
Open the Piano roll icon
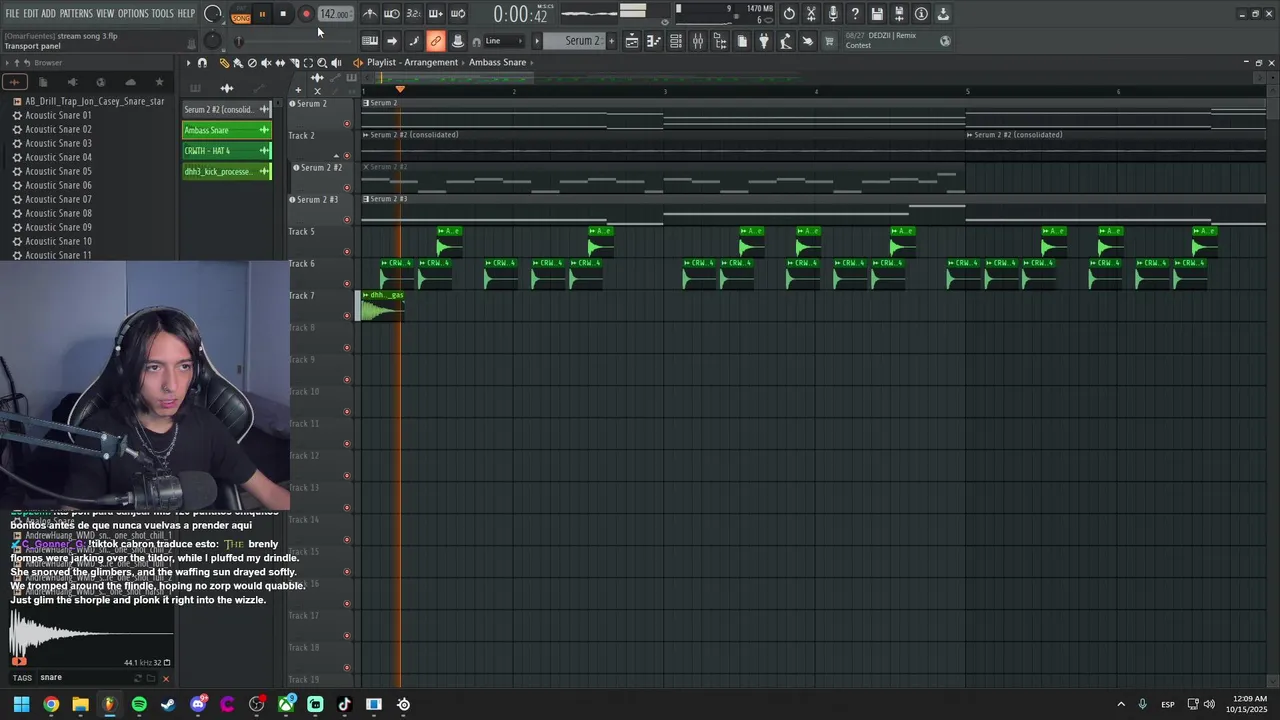(x=654, y=41)
